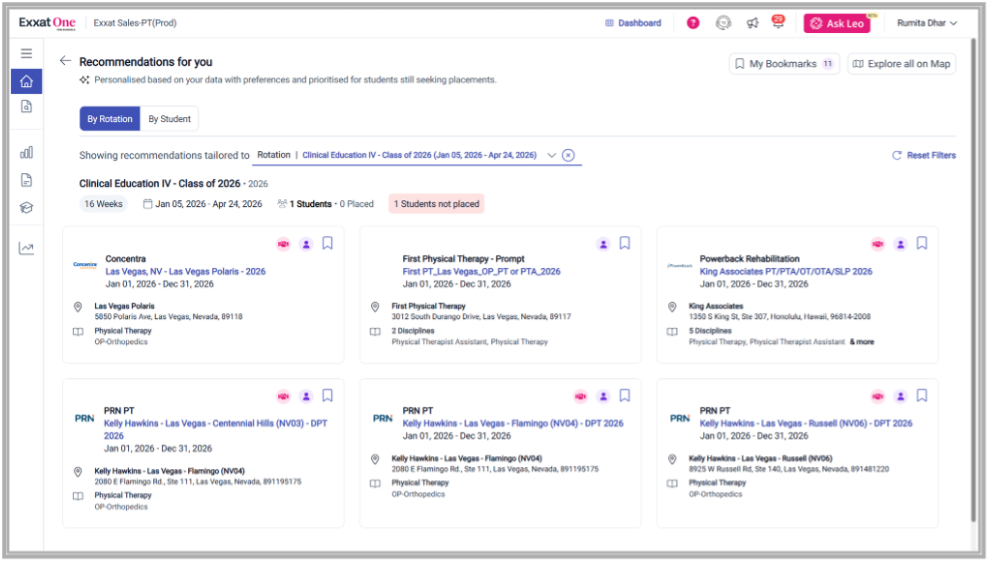Click the student icon on Concentra card
This screenshot has width=989, height=562.
[x=306, y=244]
